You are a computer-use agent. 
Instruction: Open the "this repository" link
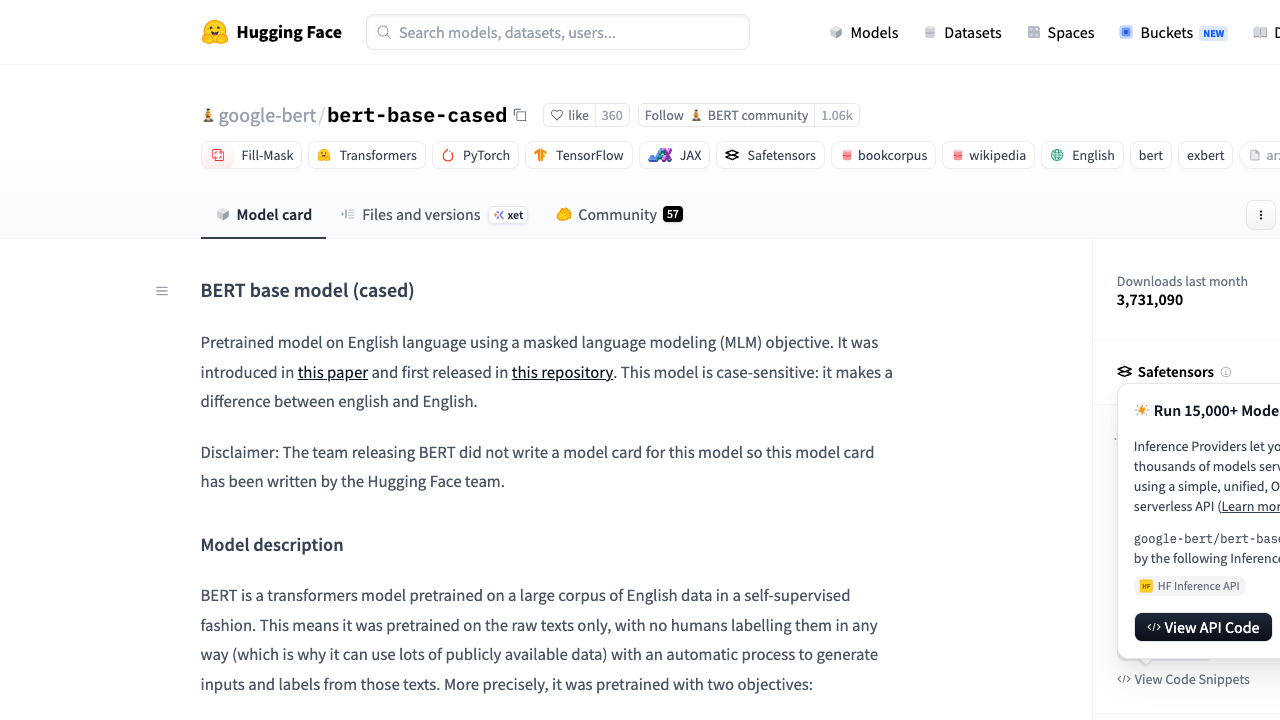562,372
